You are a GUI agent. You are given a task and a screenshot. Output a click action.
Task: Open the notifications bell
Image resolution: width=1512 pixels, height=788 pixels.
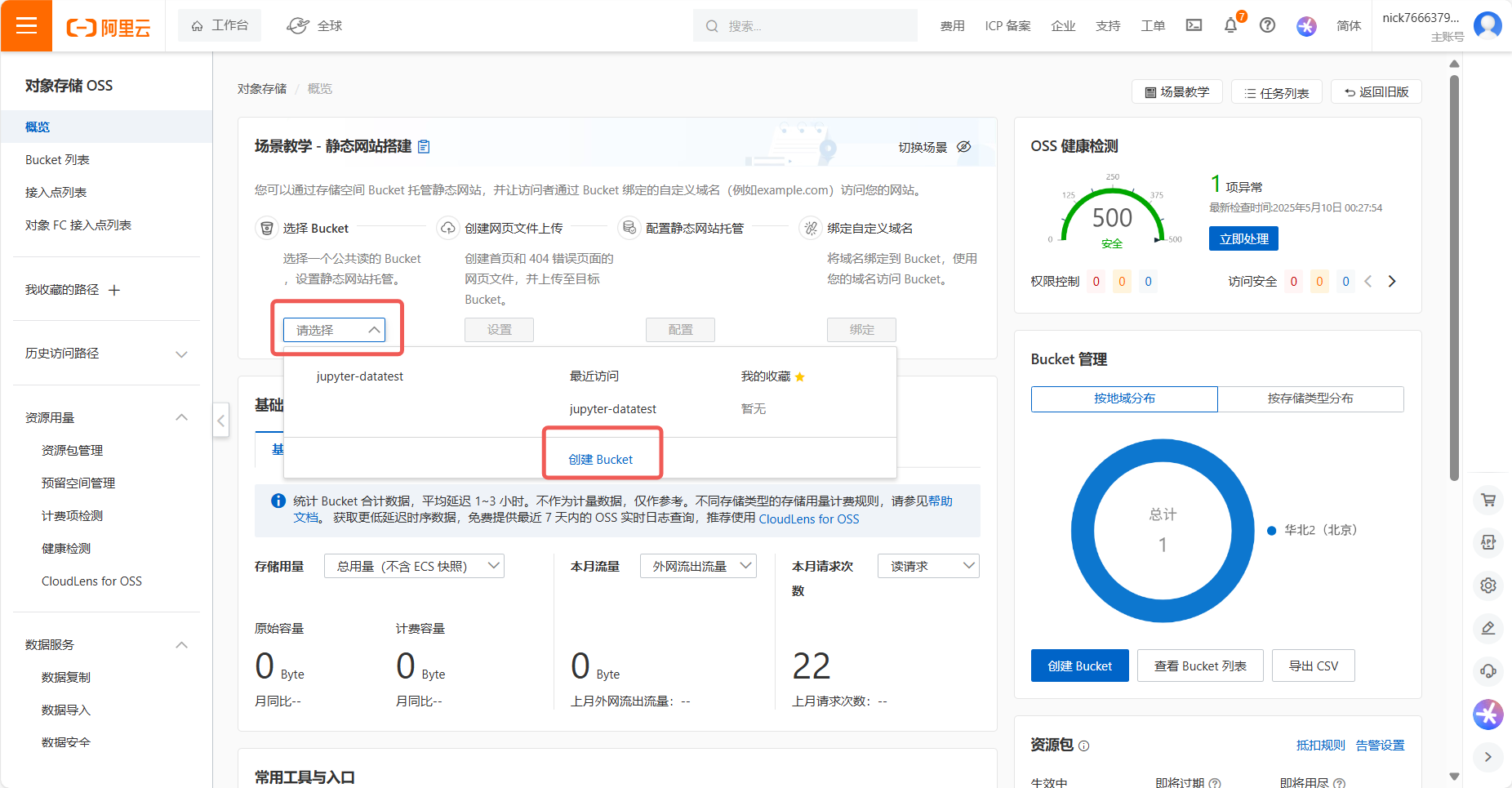click(x=1230, y=26)
